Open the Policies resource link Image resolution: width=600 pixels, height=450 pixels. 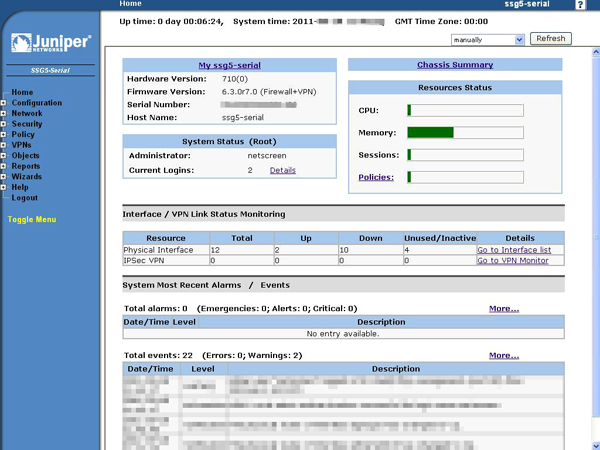376,177
